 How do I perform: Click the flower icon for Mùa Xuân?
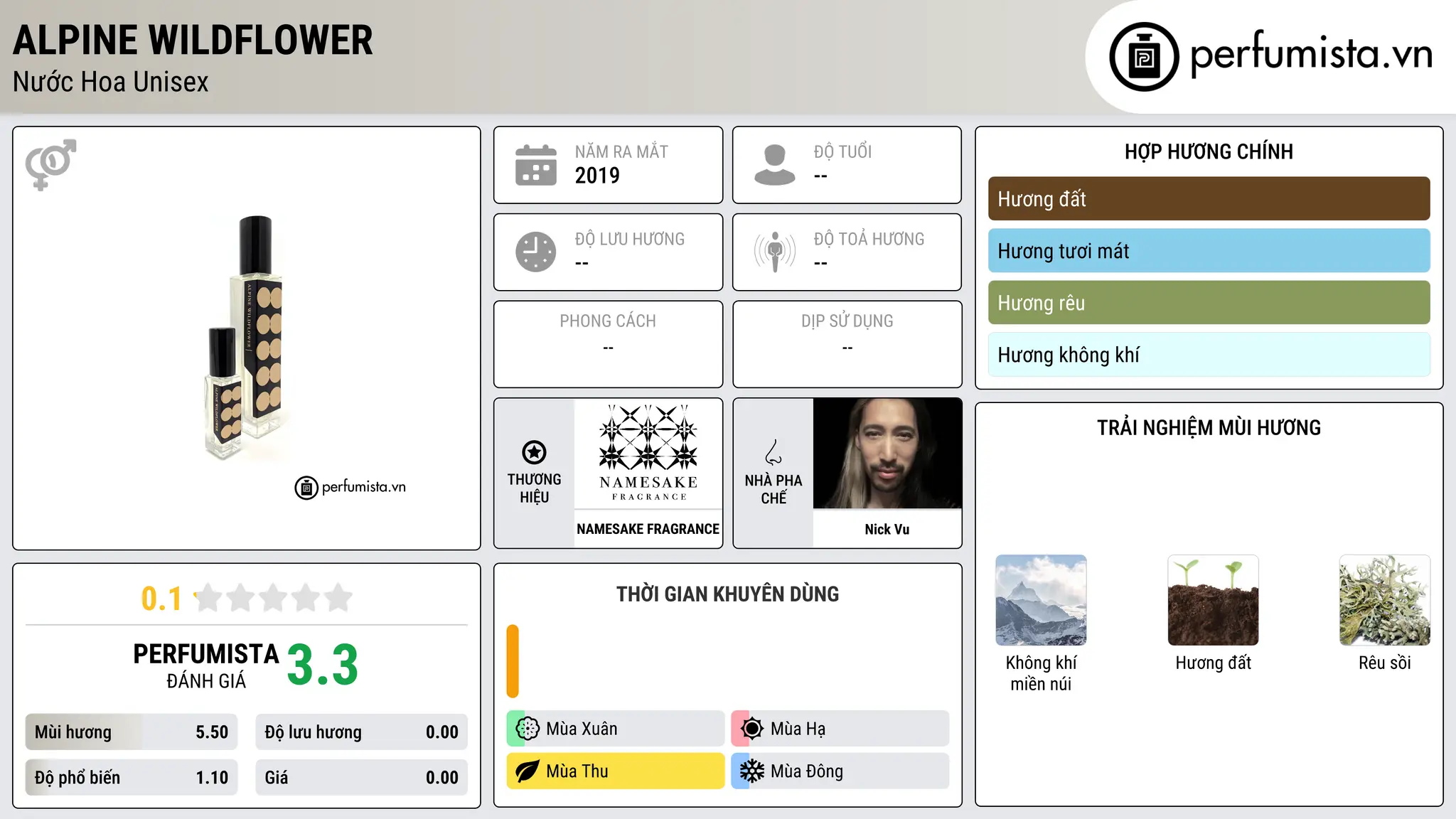[x=528, y=729]
